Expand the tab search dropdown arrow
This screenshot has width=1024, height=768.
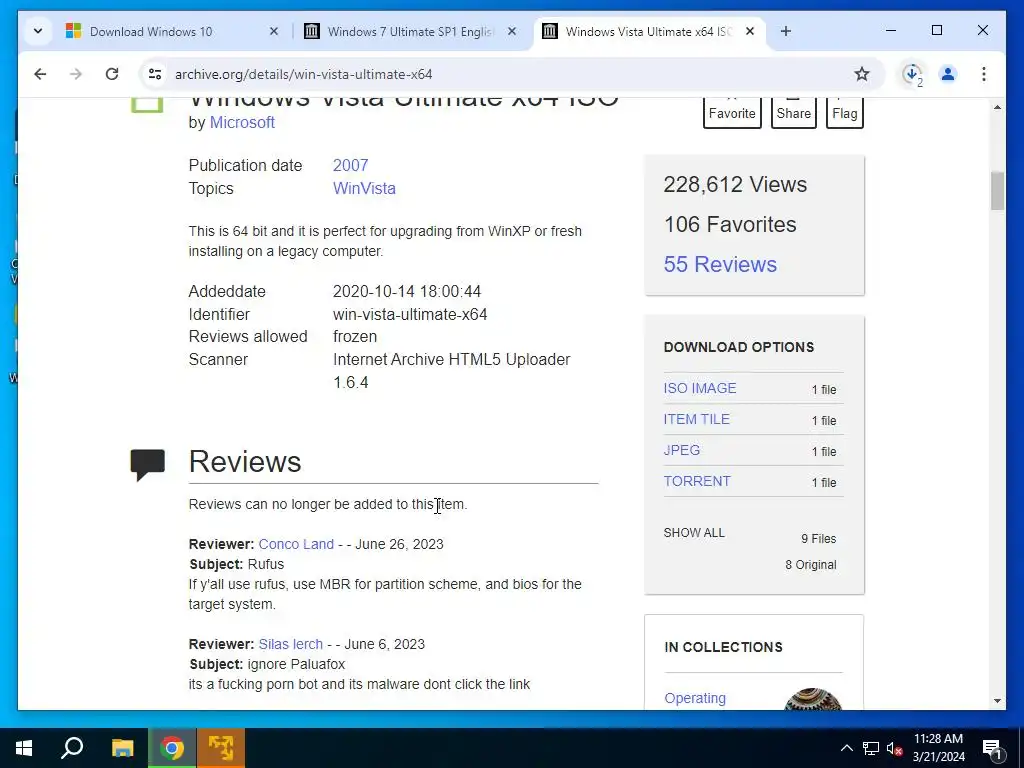[38, 31]
